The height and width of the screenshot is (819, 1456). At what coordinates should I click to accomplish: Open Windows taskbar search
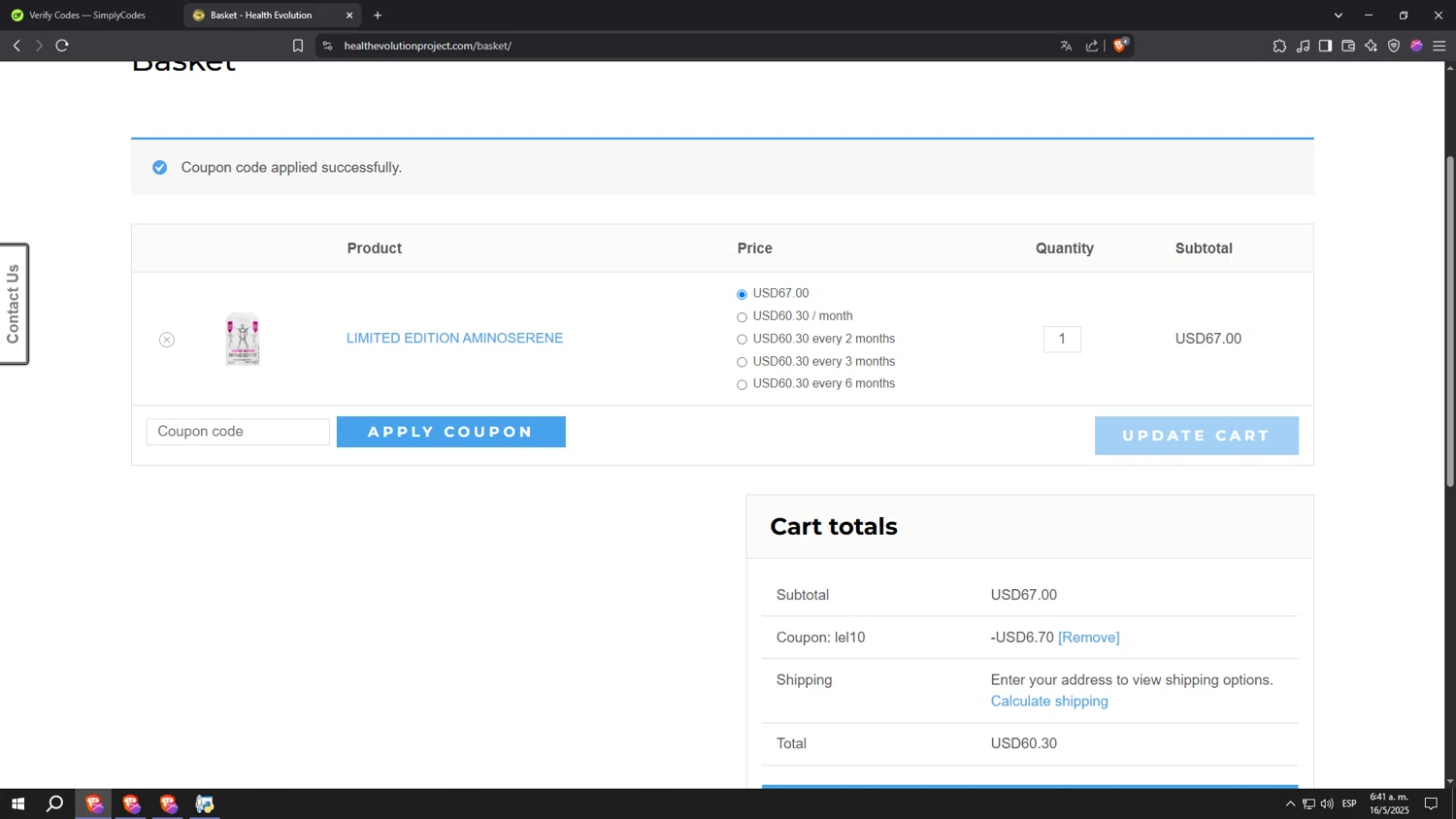[55, 803]
